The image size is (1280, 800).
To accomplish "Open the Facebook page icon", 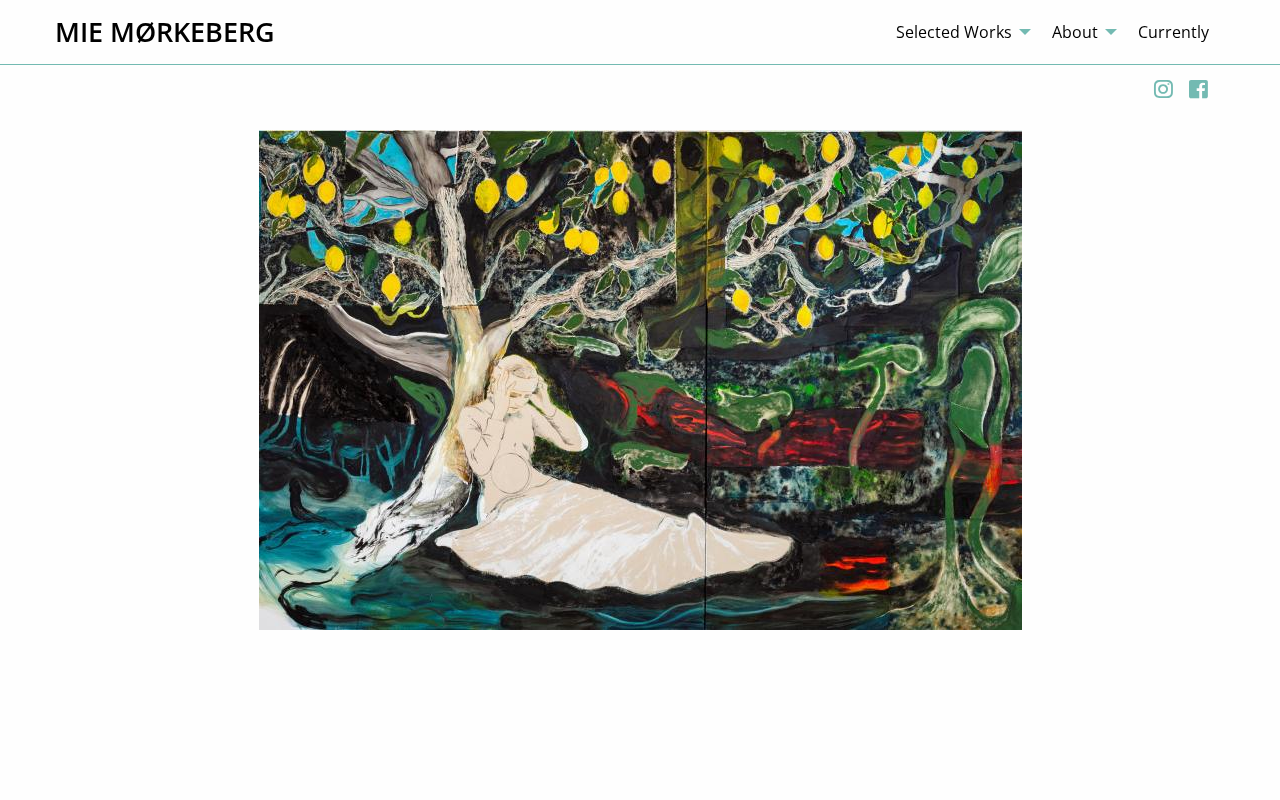I will [x=1198, y=89].
